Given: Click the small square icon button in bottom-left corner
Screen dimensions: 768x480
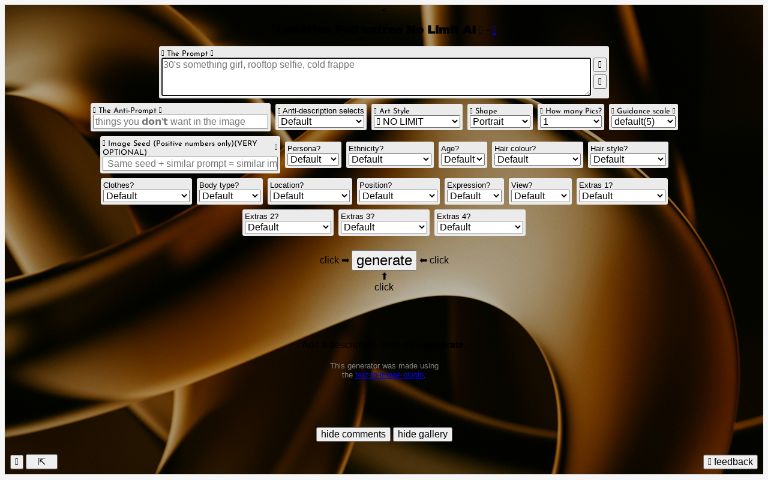Looking at the screenshot, I should point(17,462).
